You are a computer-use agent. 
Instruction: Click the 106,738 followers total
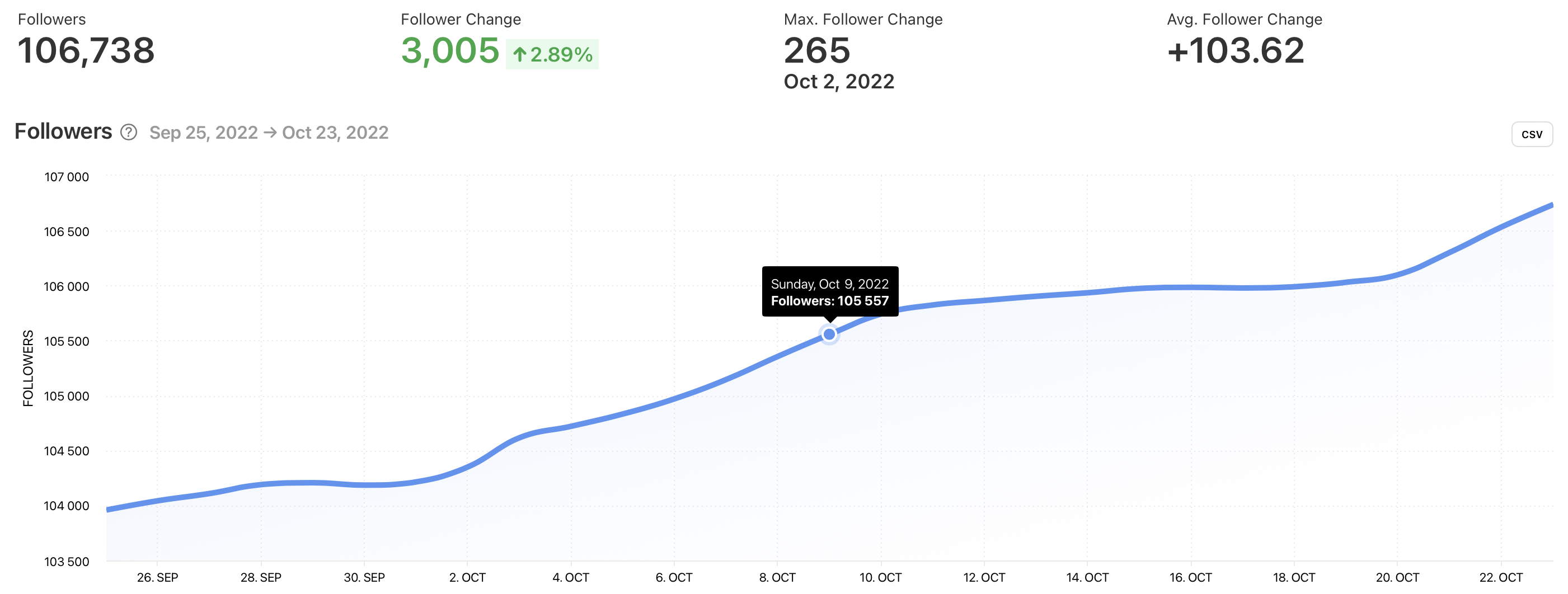(86, 50)
